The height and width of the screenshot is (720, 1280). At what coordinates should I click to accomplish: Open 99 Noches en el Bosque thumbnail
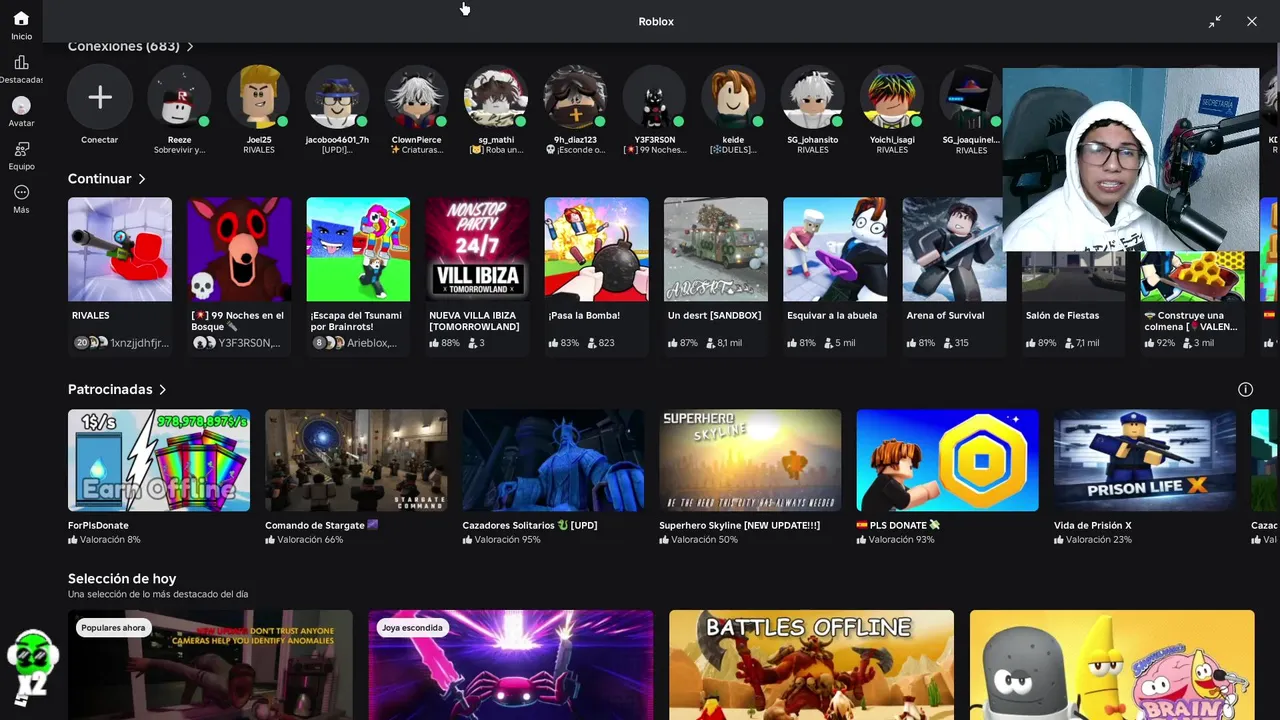239,249
